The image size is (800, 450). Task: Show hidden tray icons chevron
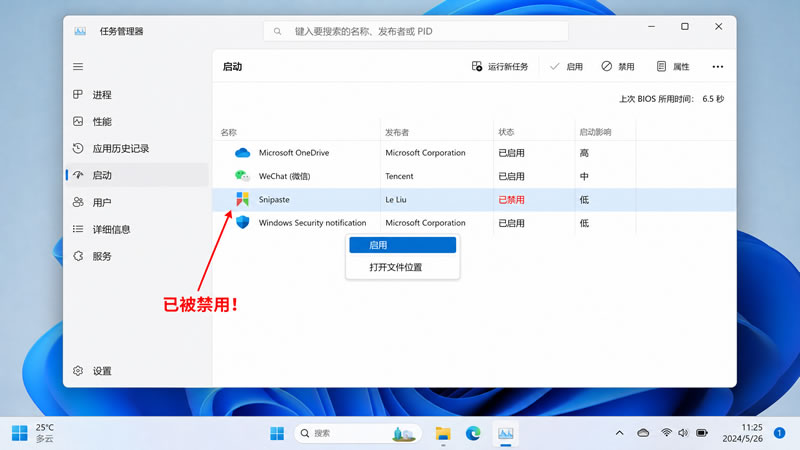[x=619, y=433]
